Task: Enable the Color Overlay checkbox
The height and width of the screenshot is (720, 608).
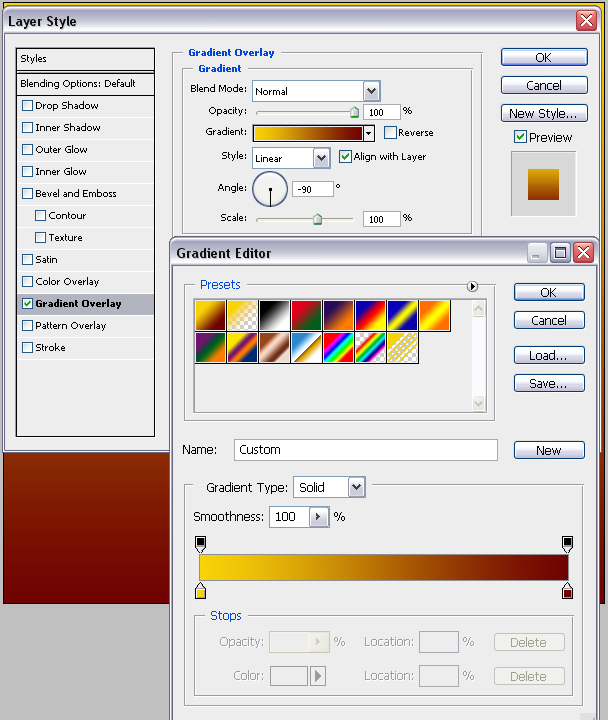Action: point(28,281)
